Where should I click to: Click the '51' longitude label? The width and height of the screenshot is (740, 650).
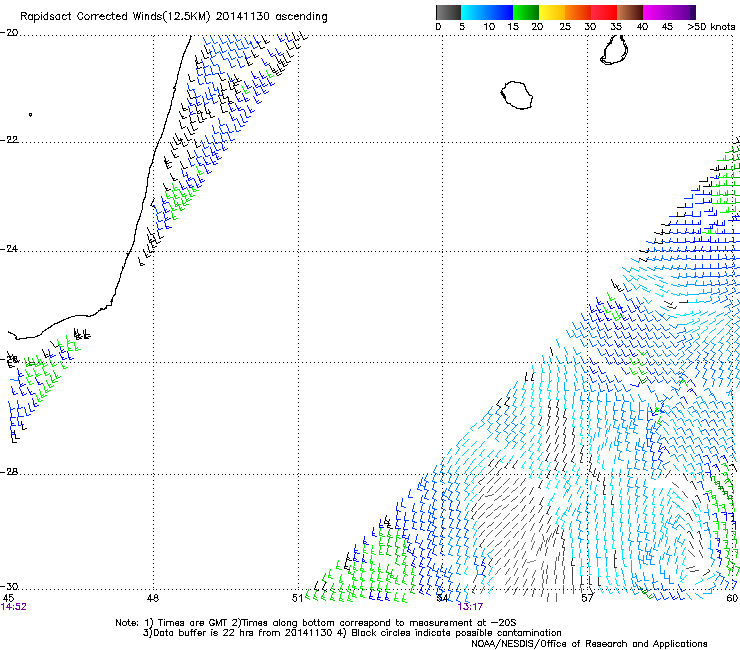coord(297,598)
